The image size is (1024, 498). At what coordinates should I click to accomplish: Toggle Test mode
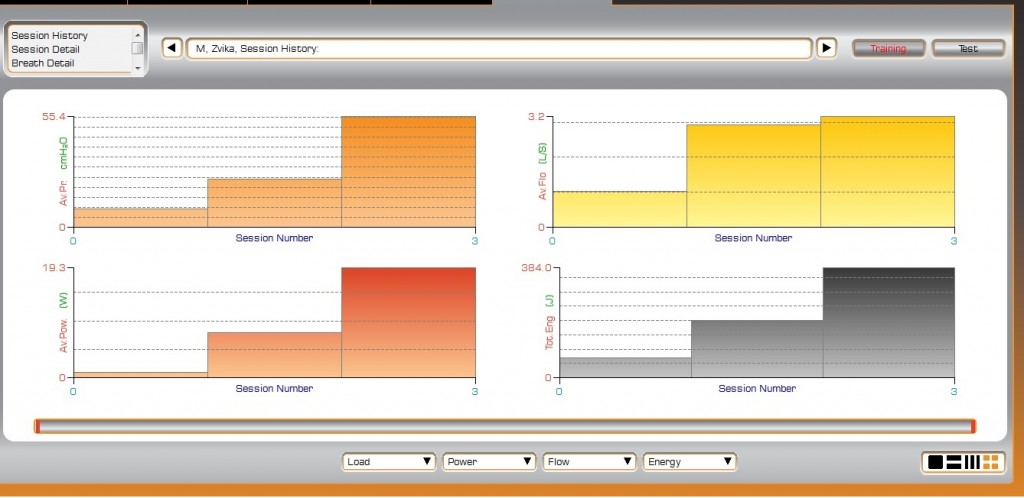coord(968,48)
